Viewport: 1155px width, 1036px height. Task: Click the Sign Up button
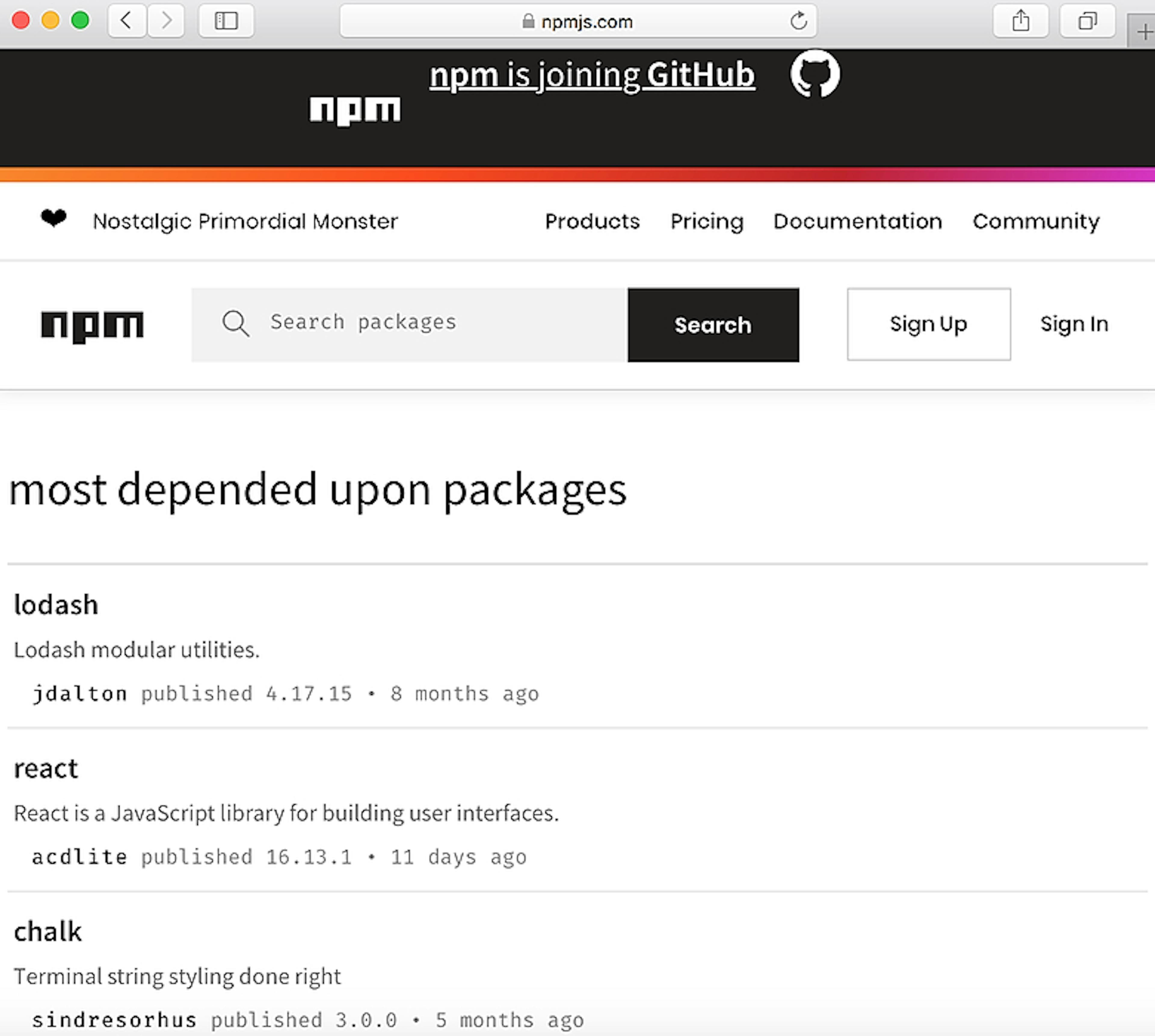[x=928, y=324]
